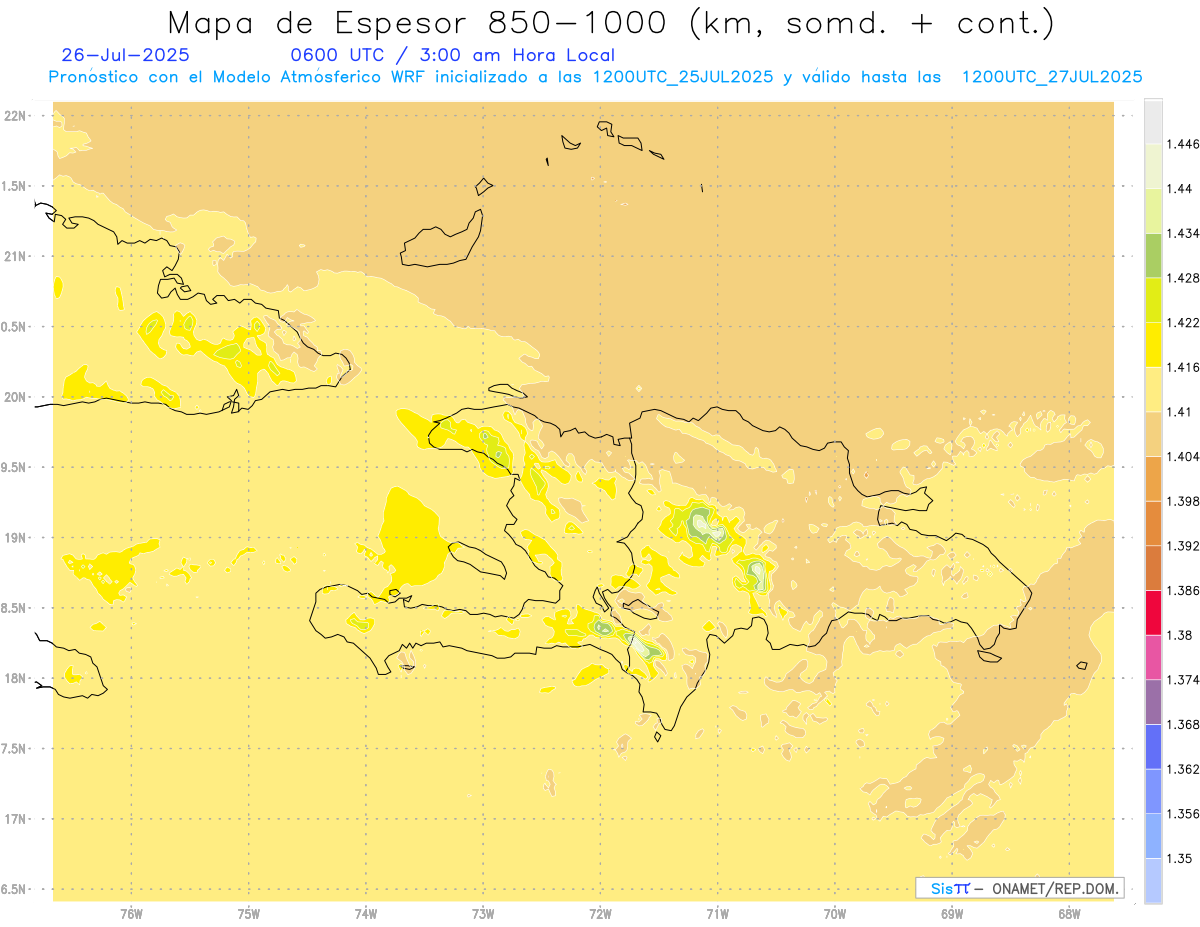The height and width of the screenshot is (927, 1200).
Task: Click the valid-until time 1200UTC_27JUL2025
Action: click(1052, 77)
